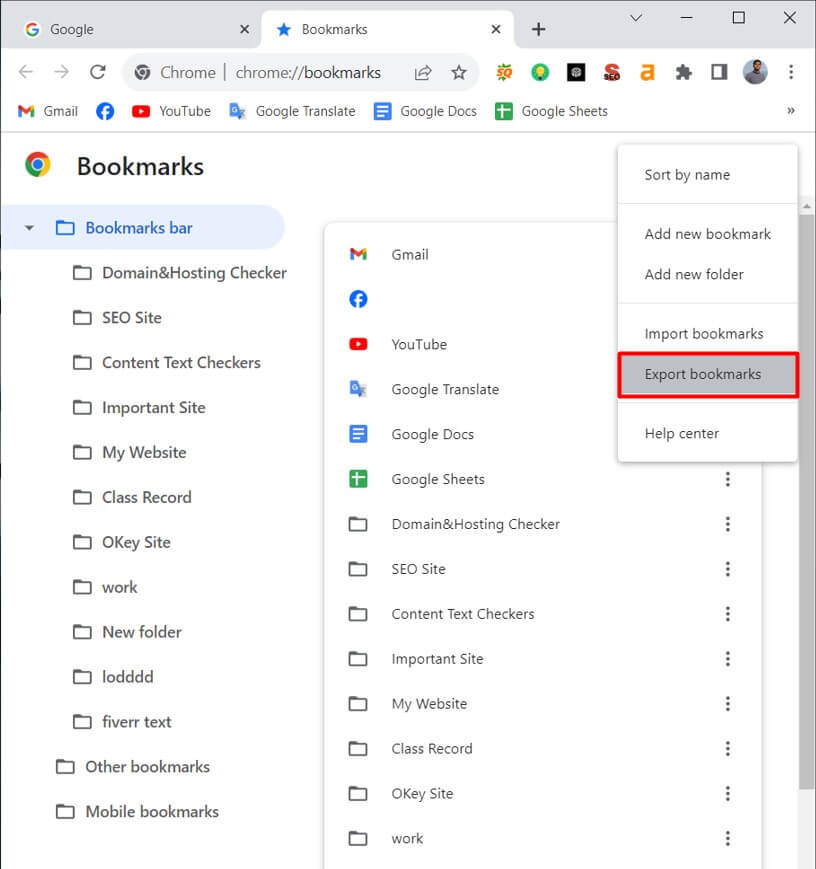Viewport: 816px width, 869px height.
Task: Select Export bookmarks menu item
Action: point(708,375)
